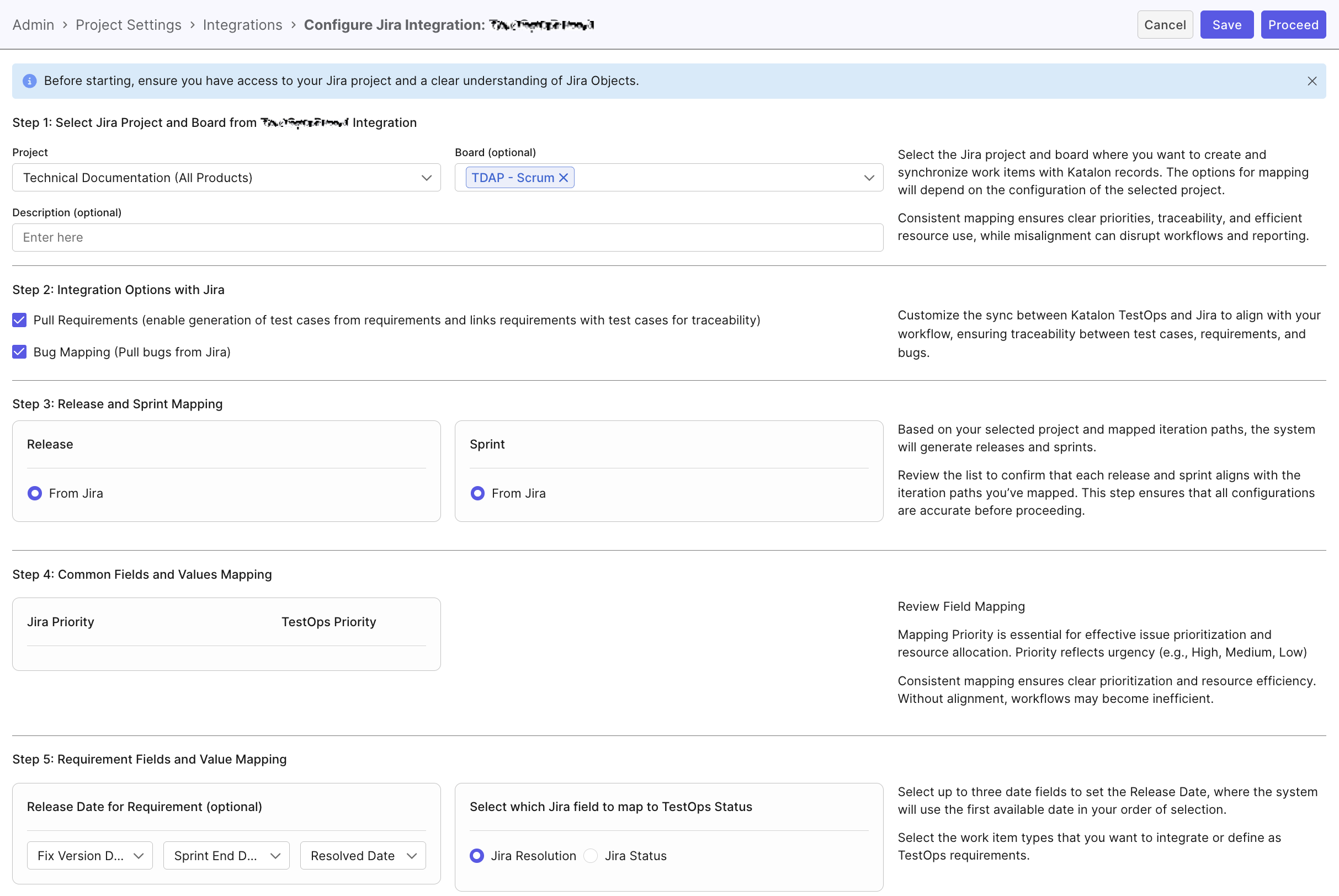Viewport: 1339px width, 896px height.
Task: Remove the TDAP - Scrum board tag
Action: [x=564, y=178]
